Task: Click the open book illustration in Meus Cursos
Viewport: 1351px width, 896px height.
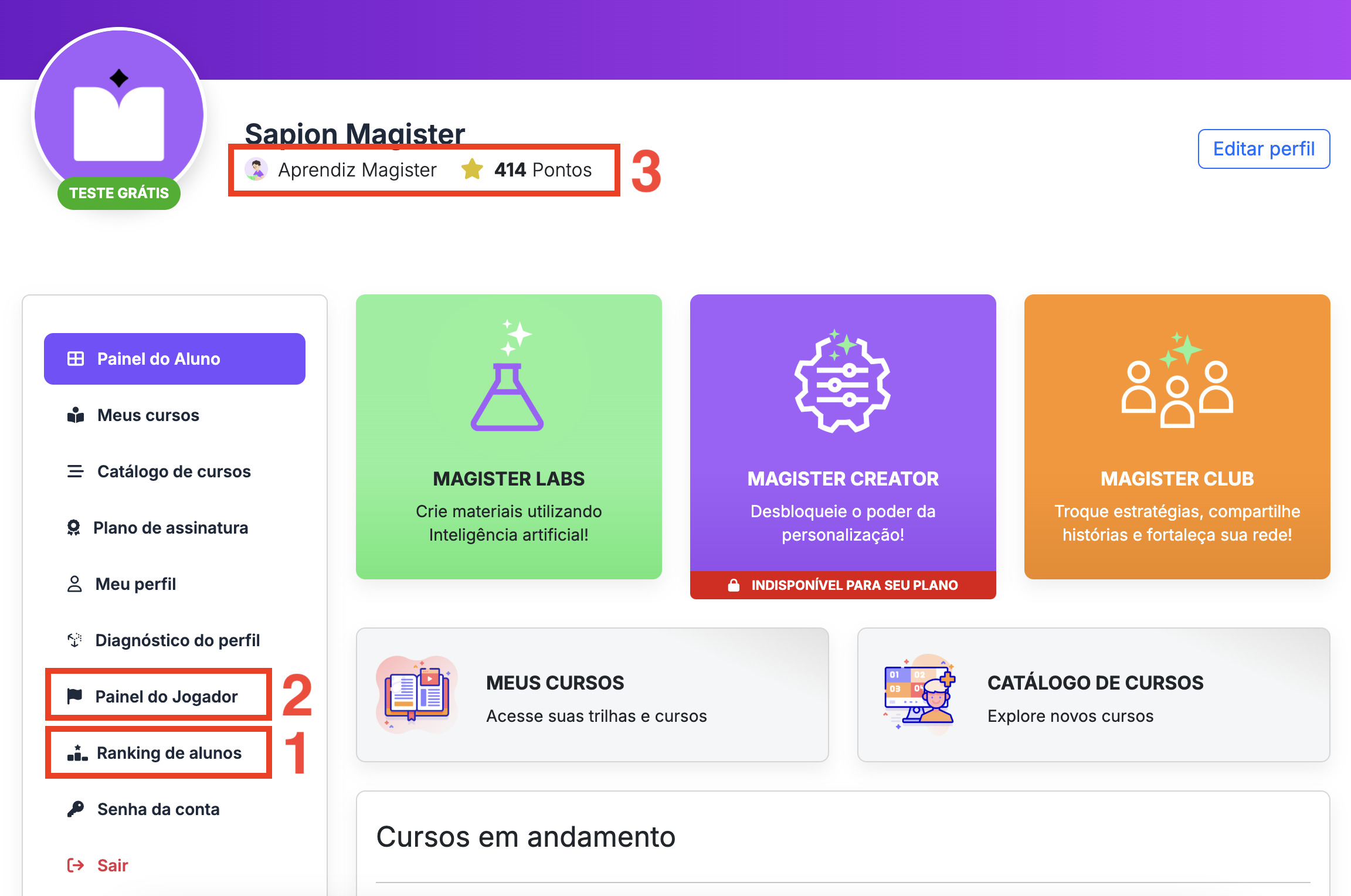Action: [416, 694]
